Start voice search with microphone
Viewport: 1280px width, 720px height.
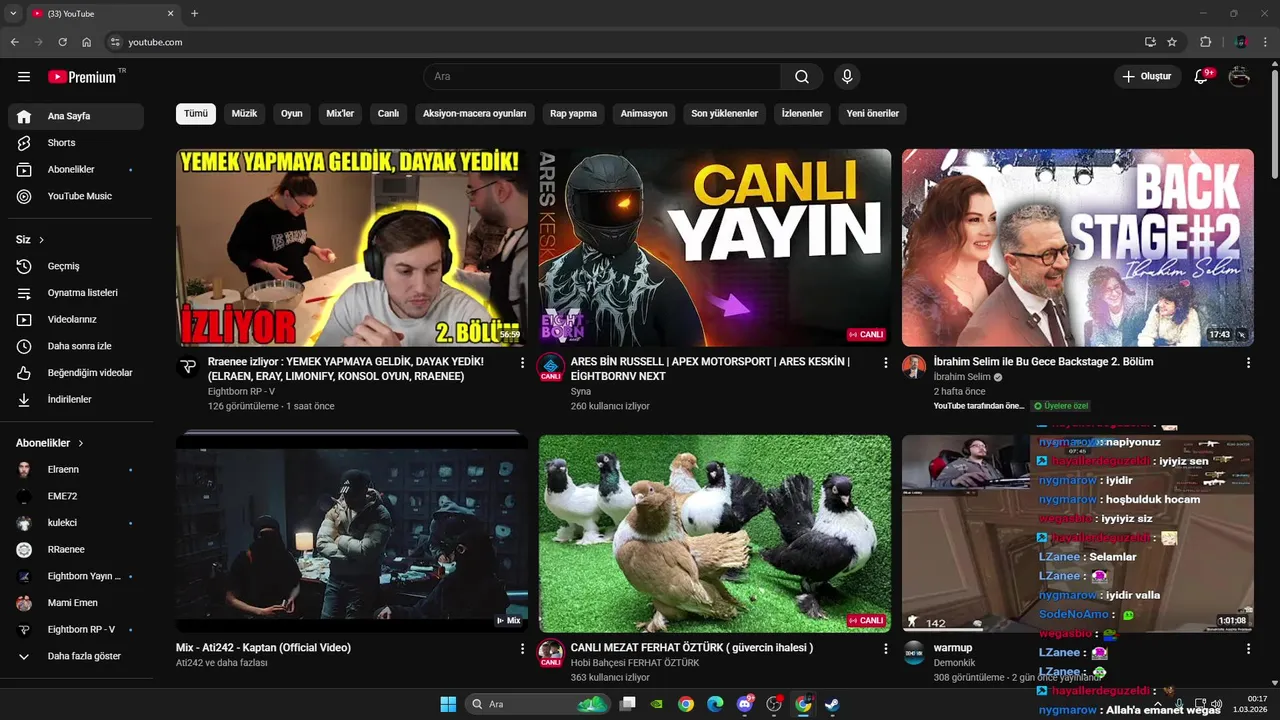847,77
